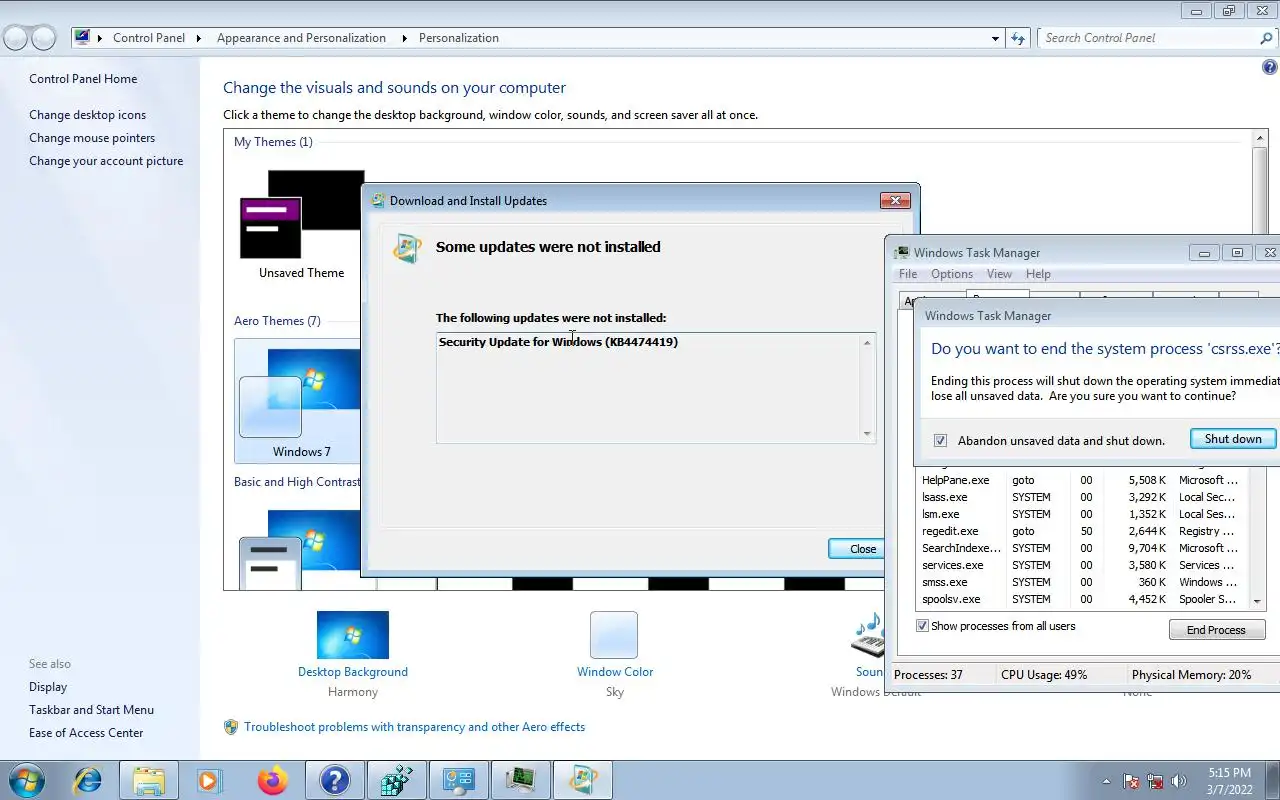Switch to Task Manager taskbar icon
The image size is (1280, 800).
pos(521,779)
